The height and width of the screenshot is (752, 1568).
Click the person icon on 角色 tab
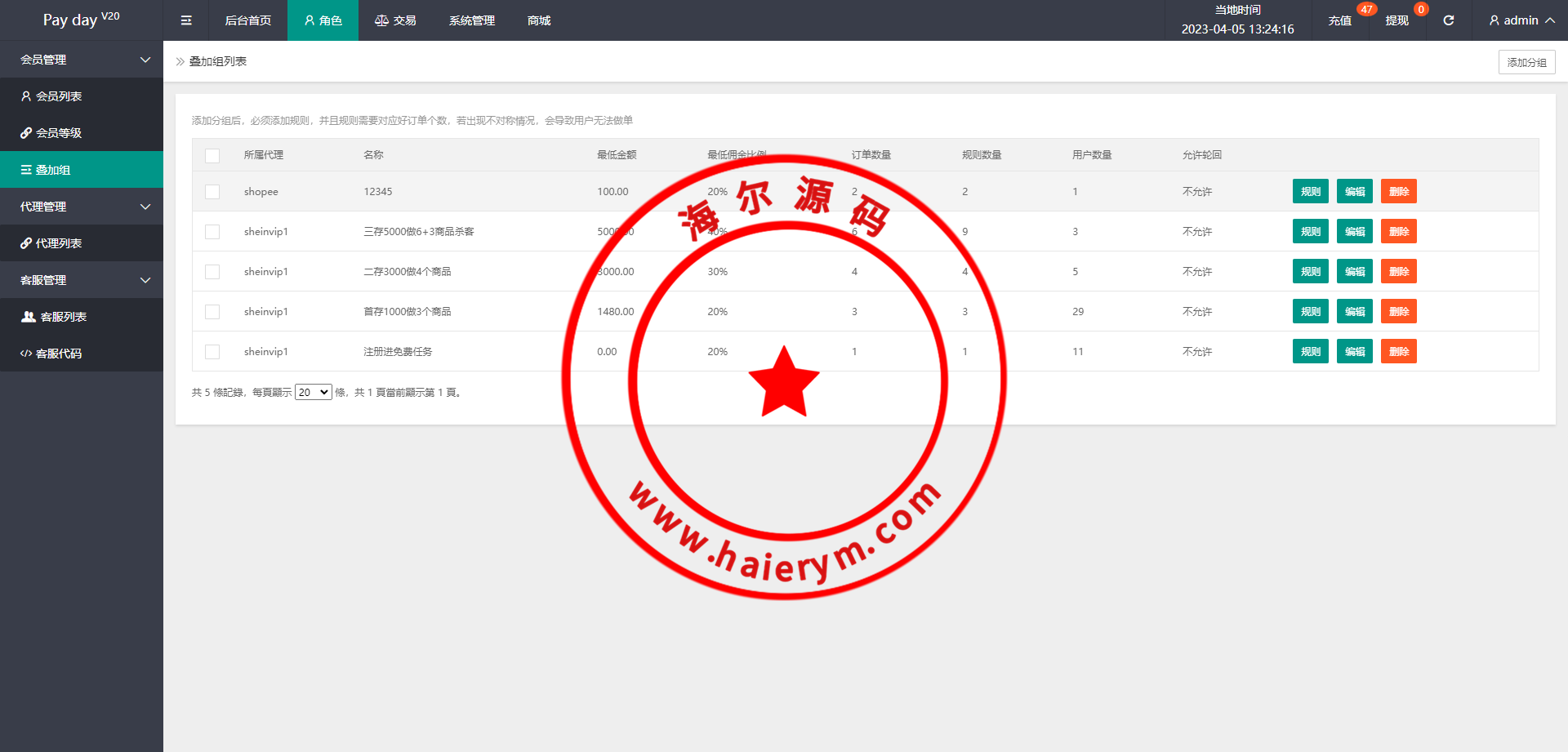pyautogui.click(x=310, y=20)
